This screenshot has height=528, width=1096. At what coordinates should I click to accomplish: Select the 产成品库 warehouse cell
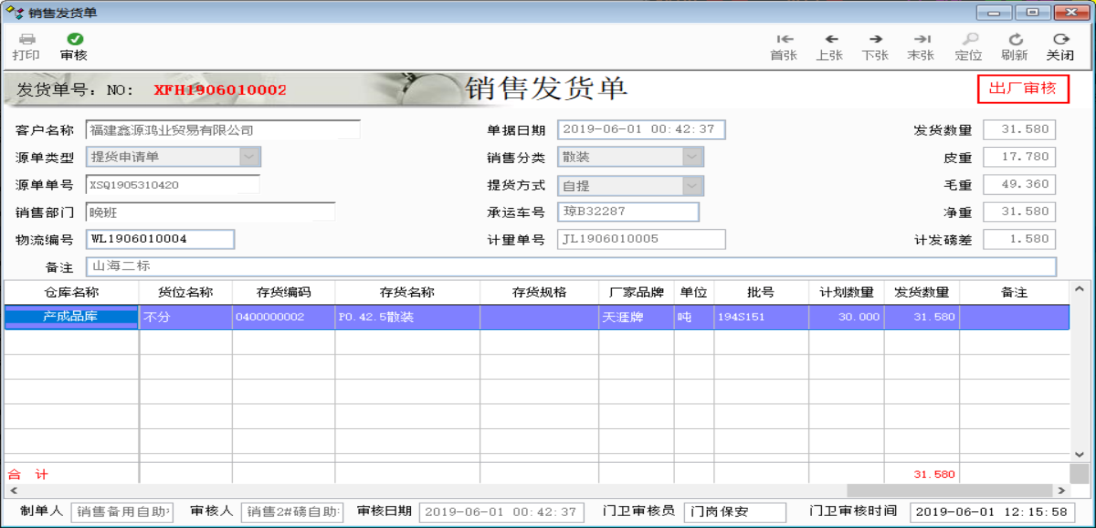[x=71, y=317]
